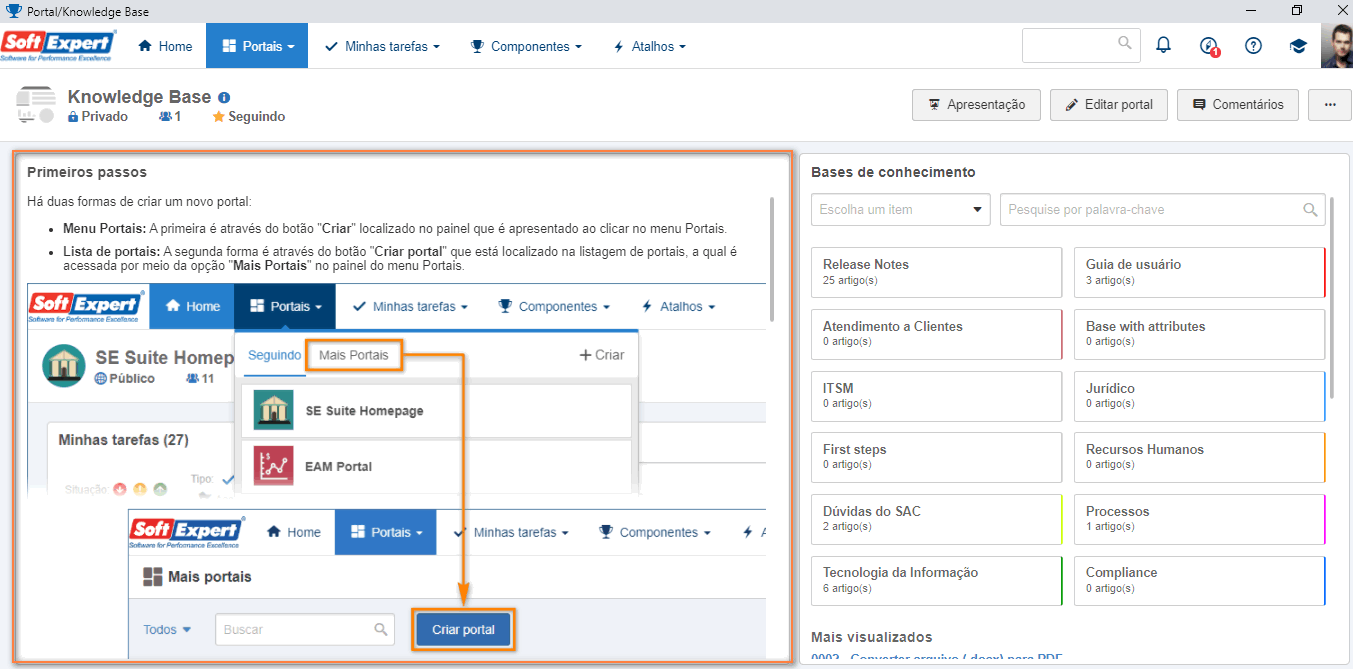Open the Base with attributes card

click(1199, 334)
